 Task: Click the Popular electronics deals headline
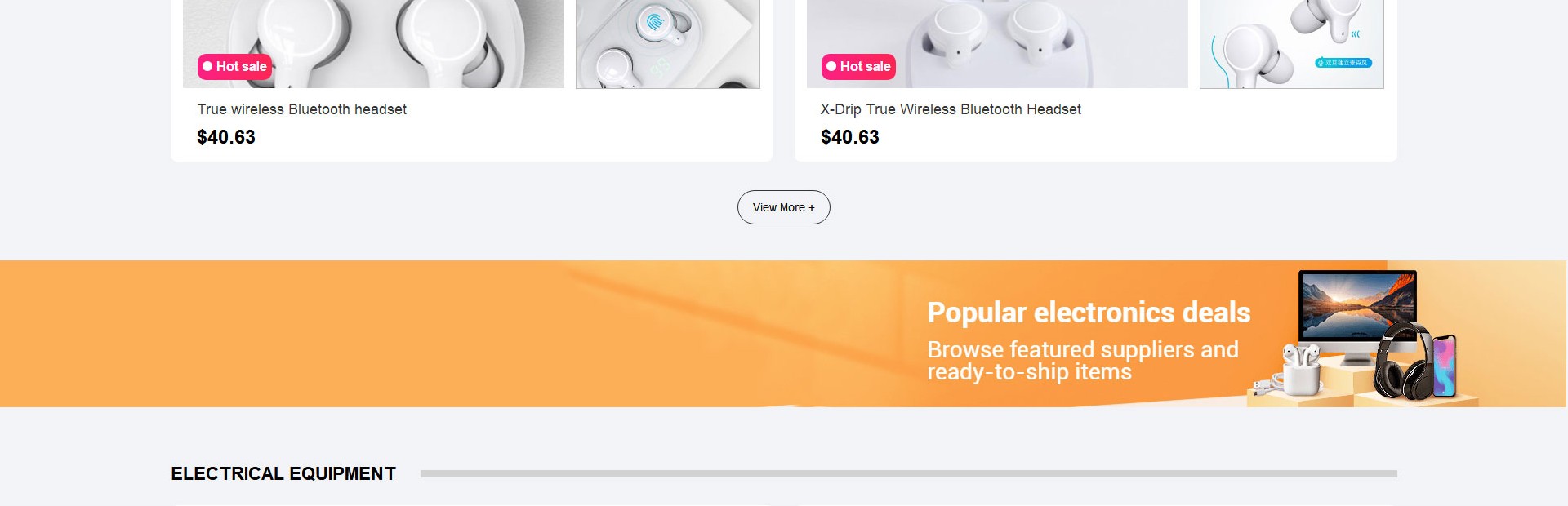pyautogui.click(x=1089, y=313)
